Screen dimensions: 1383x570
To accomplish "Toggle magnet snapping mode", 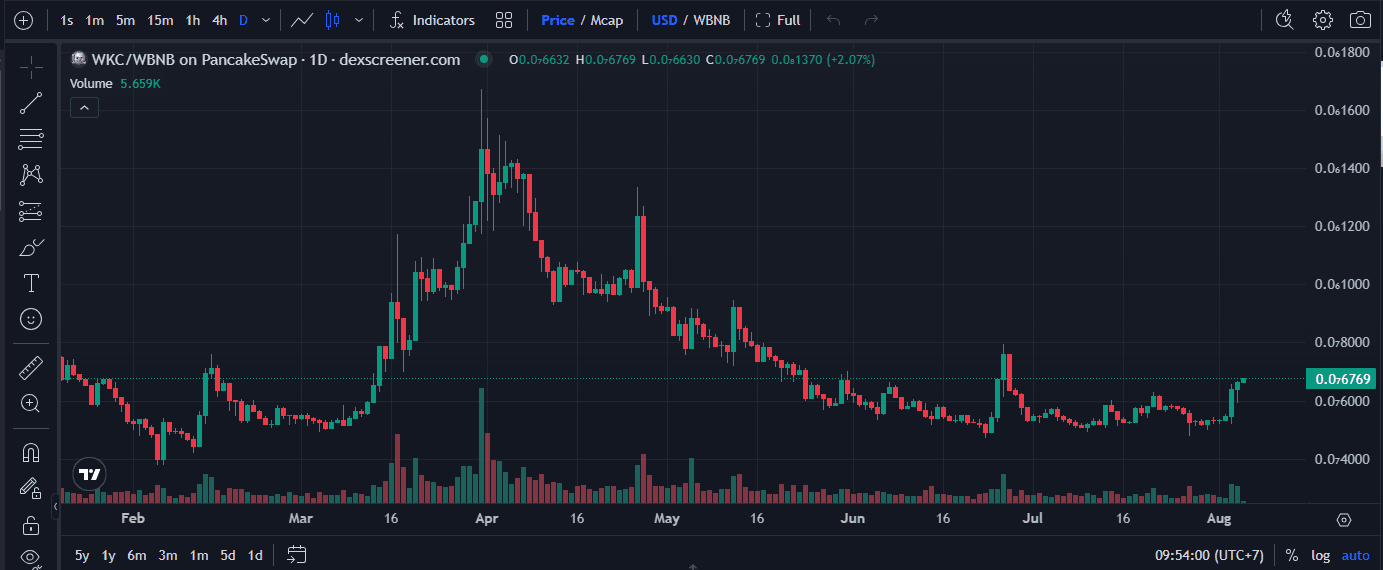I will [x=31, y=452].
